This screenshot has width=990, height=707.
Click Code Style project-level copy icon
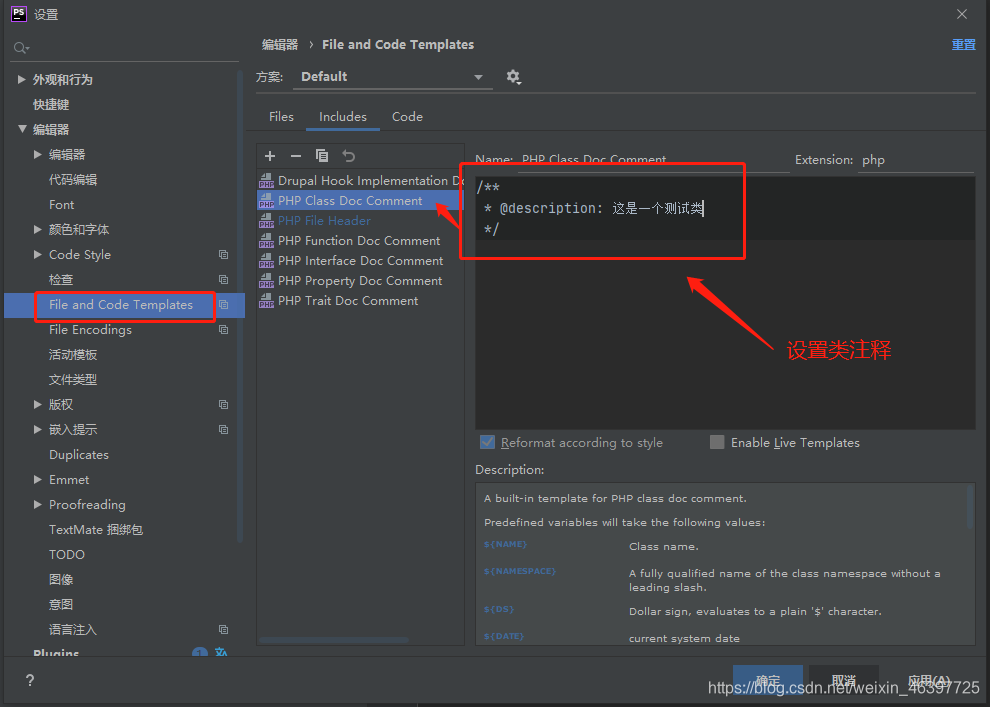click(x=224, y=254)
